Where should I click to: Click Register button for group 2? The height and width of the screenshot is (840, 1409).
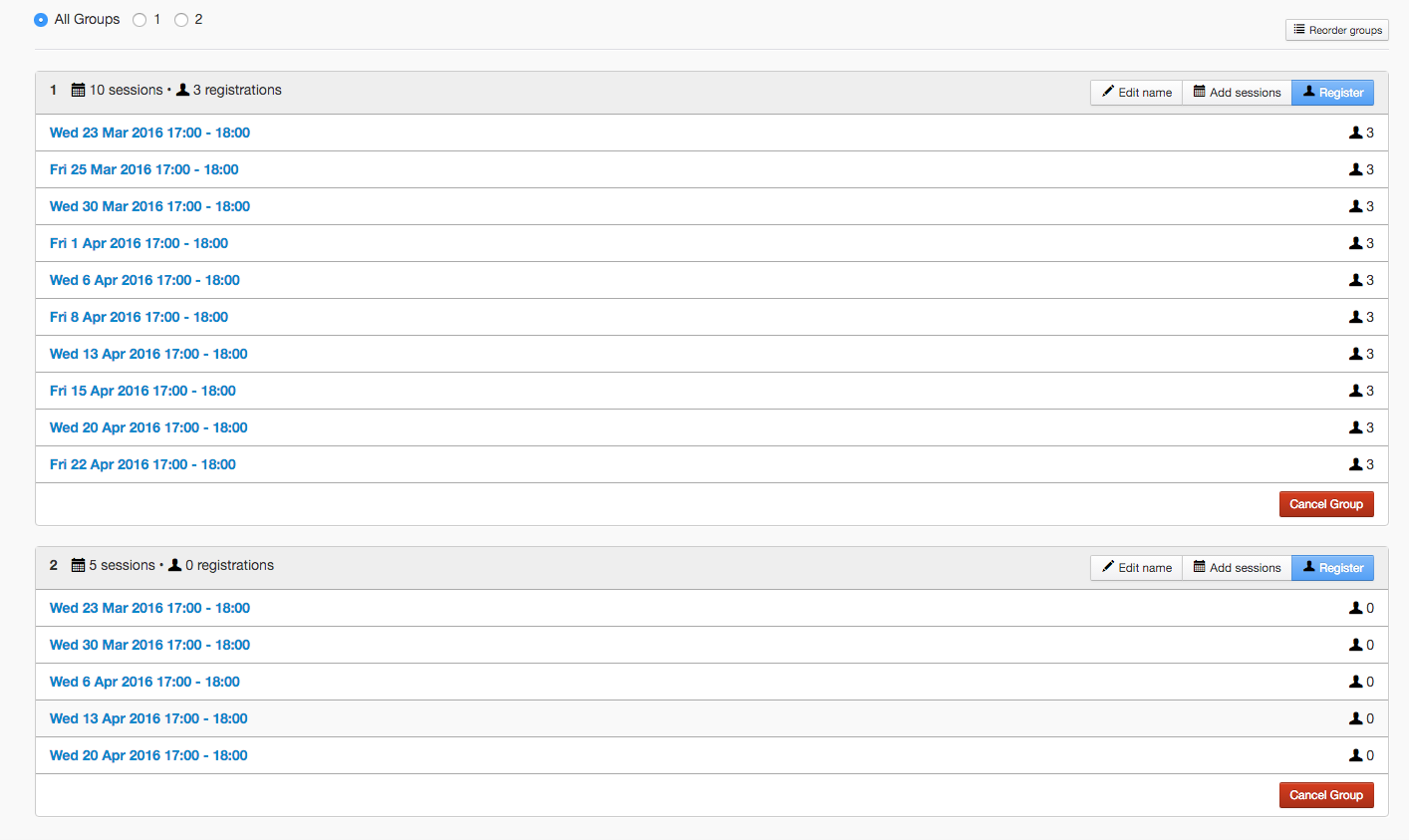(1332, 568)
